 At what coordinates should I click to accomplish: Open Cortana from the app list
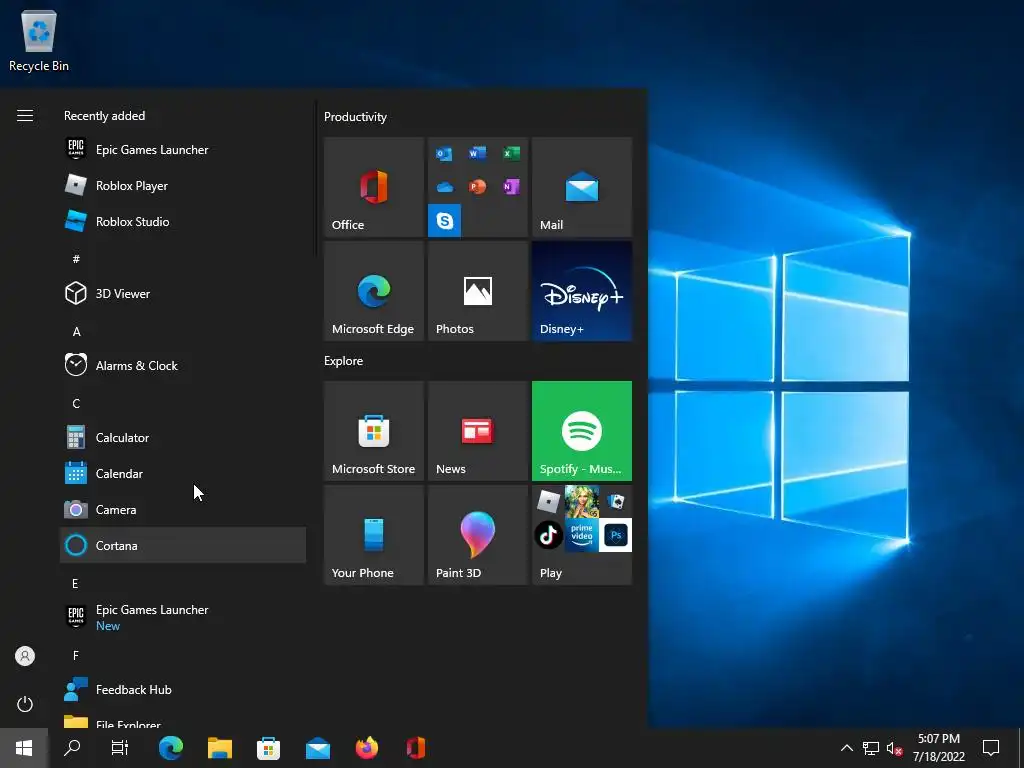(x=183, y=545)
